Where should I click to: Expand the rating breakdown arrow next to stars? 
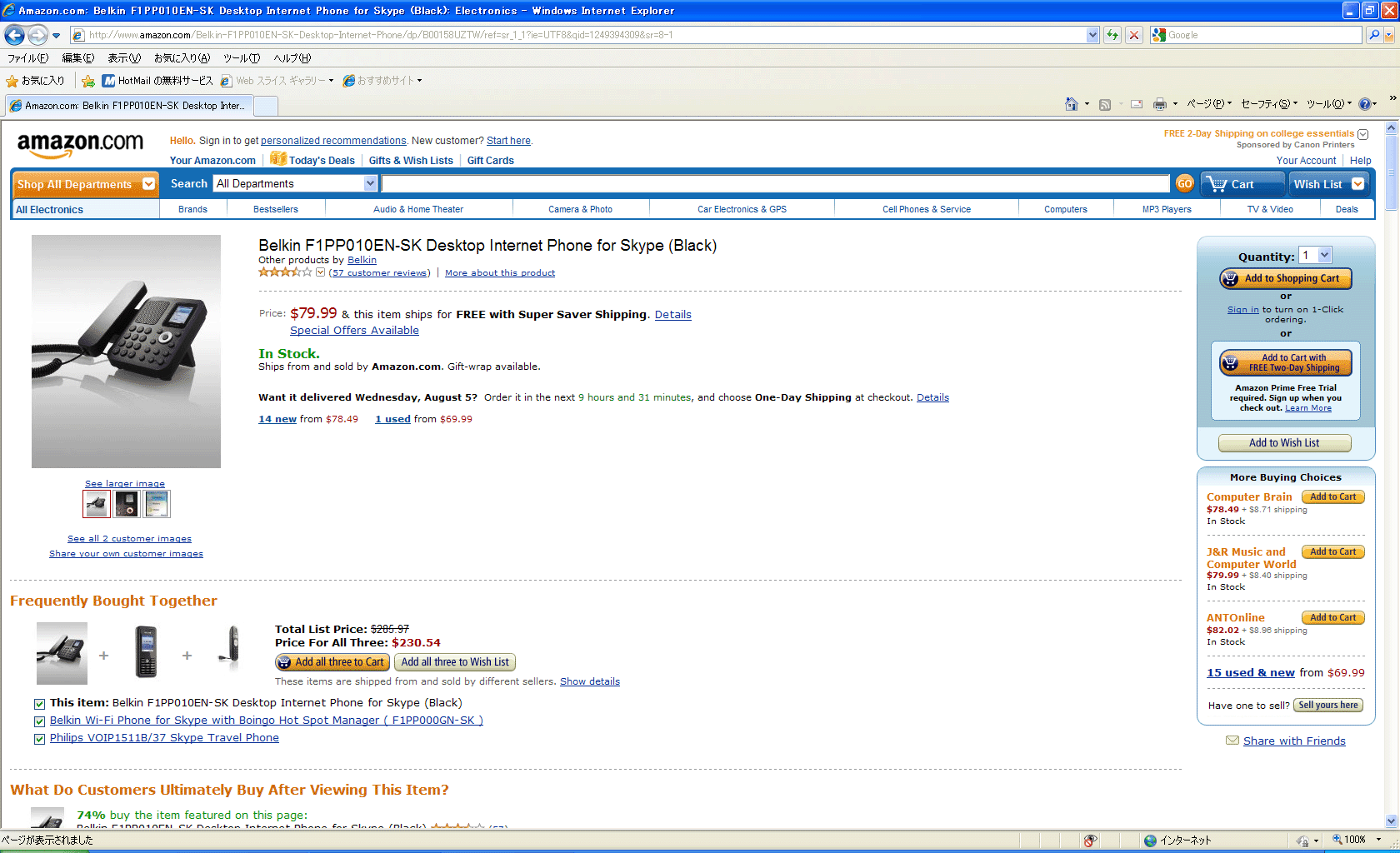pyautogui.click(x=320, y=272)
